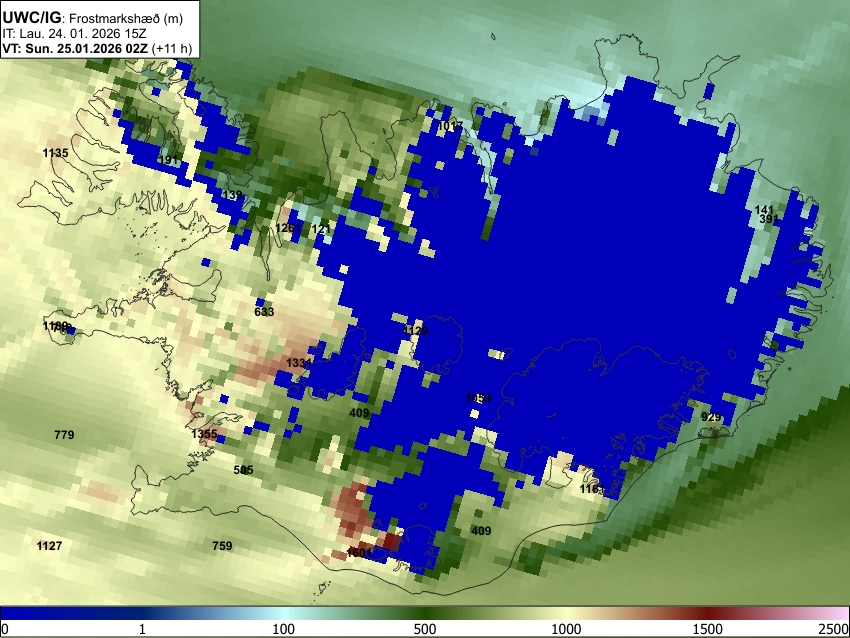The image size is (850, 638).
Task: Click the '1000' tick label on the legend
Action: 566,629
